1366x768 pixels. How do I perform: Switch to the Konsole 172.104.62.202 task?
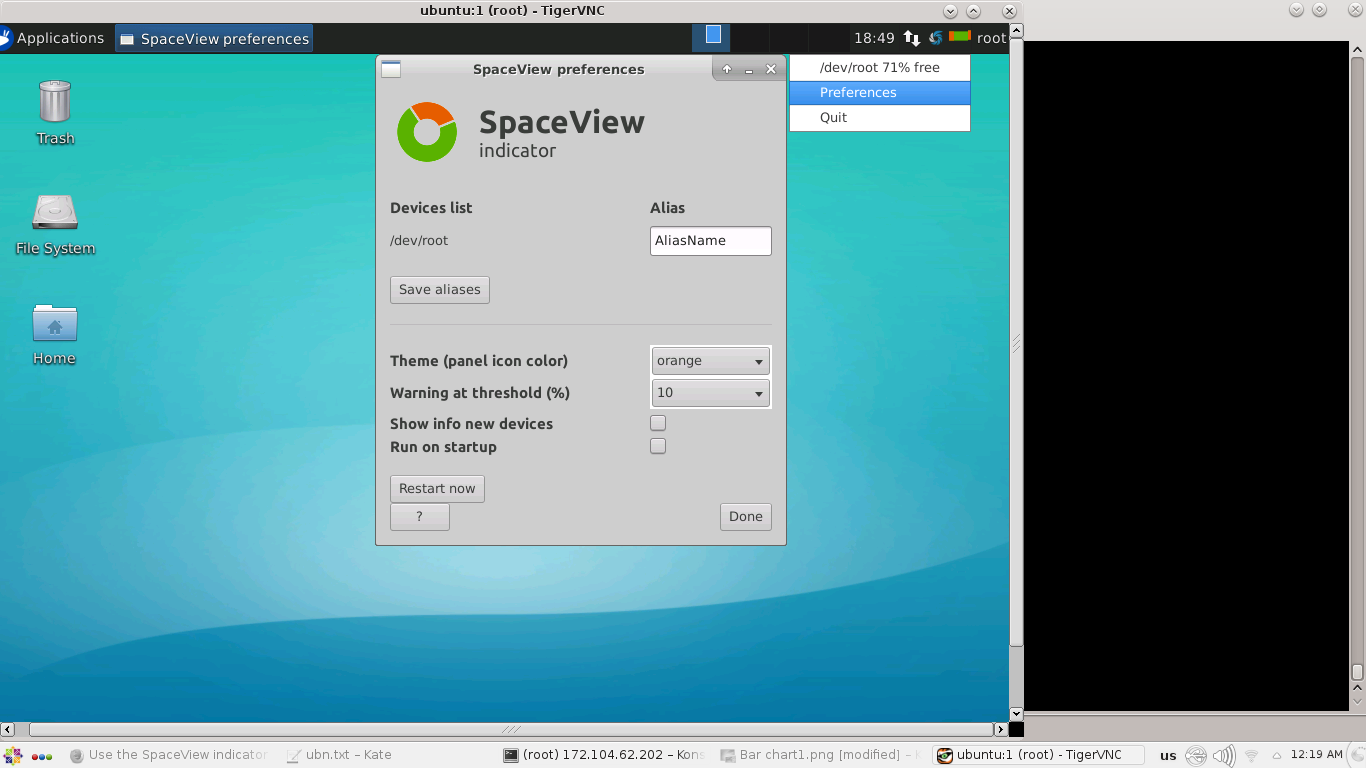(604, 755)
